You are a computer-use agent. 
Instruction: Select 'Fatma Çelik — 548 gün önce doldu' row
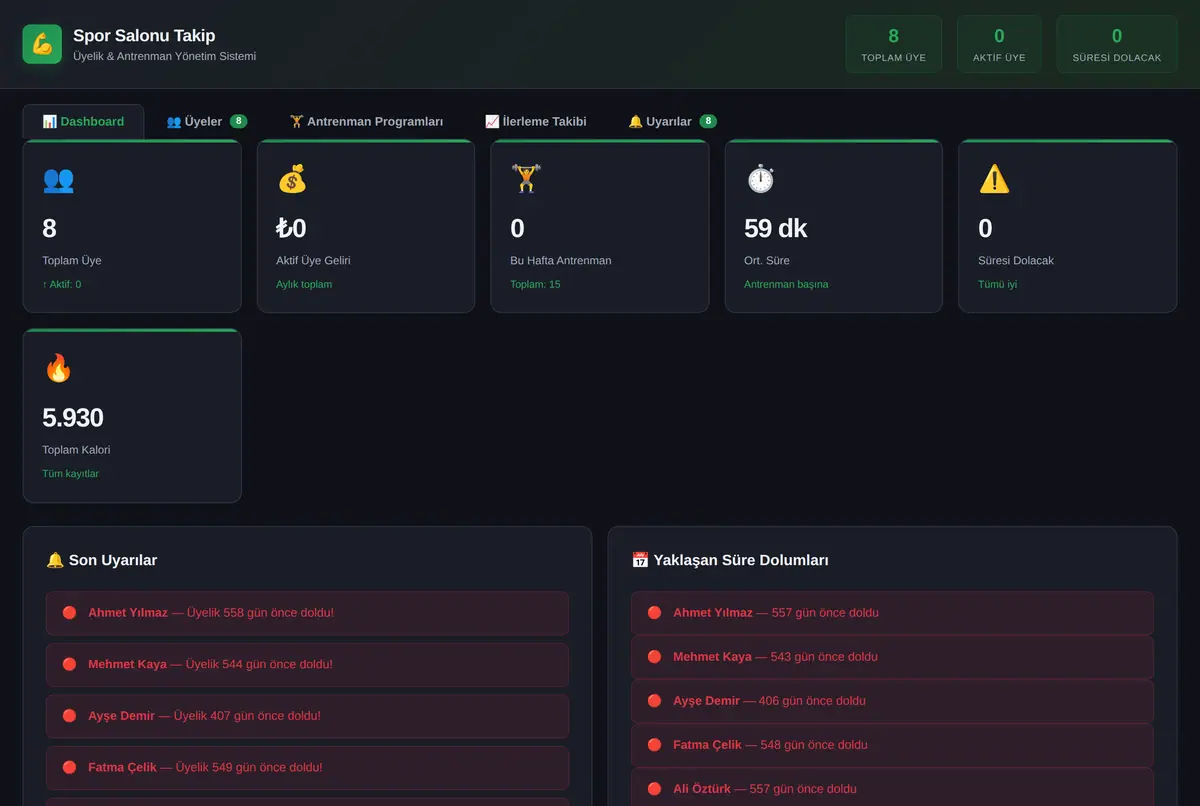click(x=892, y=745)
